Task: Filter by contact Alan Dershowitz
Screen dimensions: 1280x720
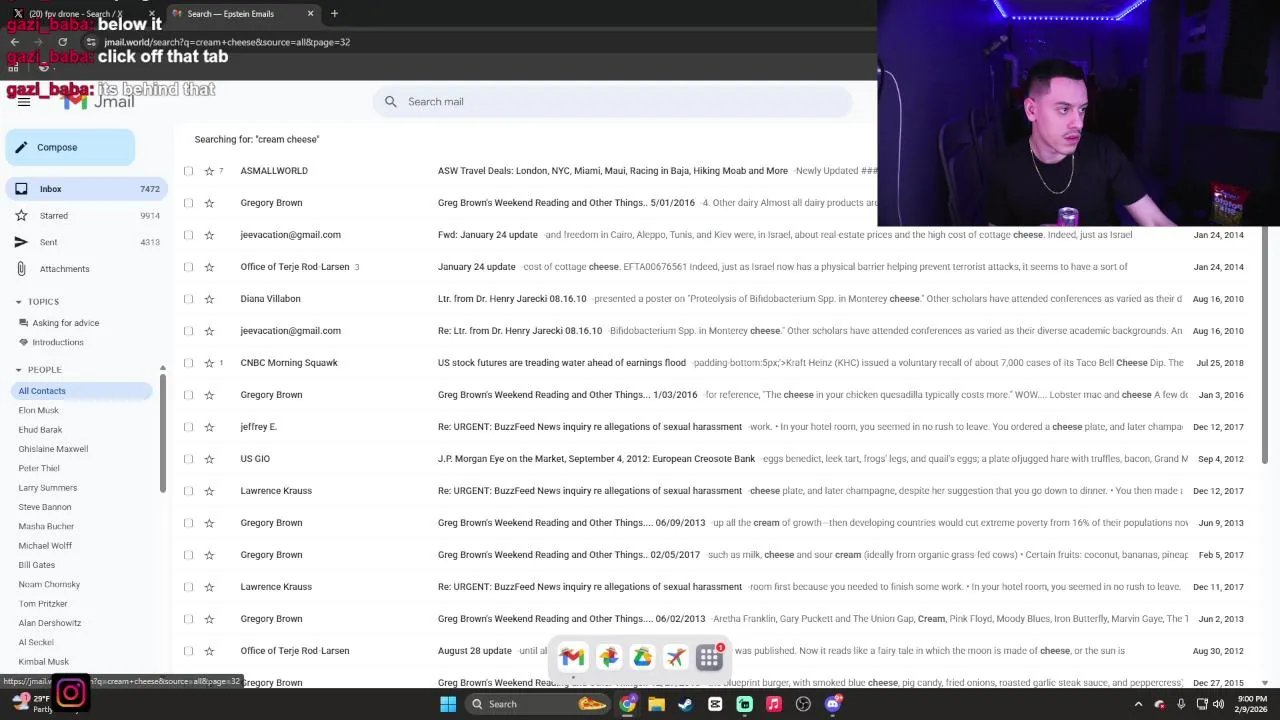Action: [x=50, y=623]
